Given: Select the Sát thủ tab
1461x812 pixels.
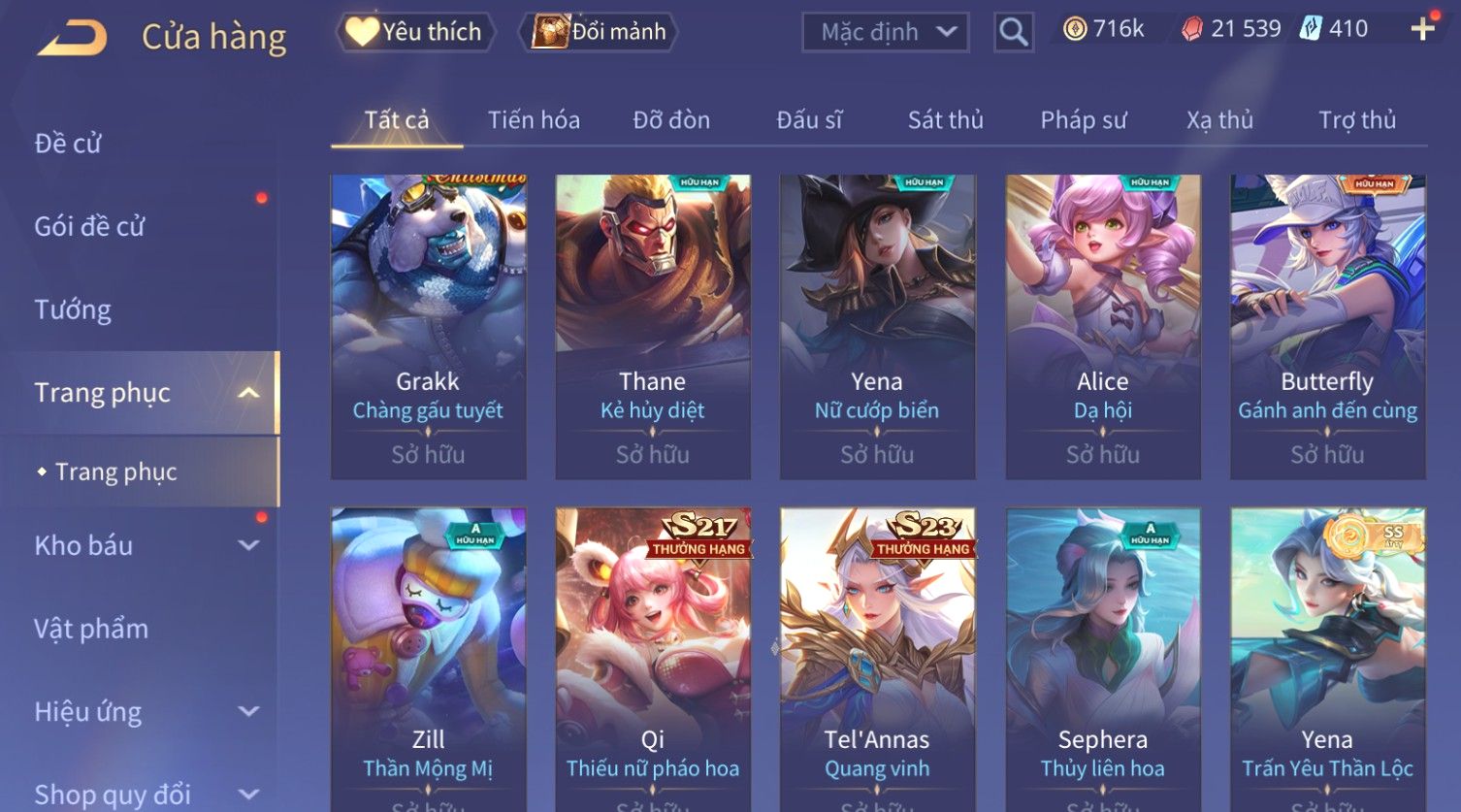Looking at the screenshot, I should 946,120.
